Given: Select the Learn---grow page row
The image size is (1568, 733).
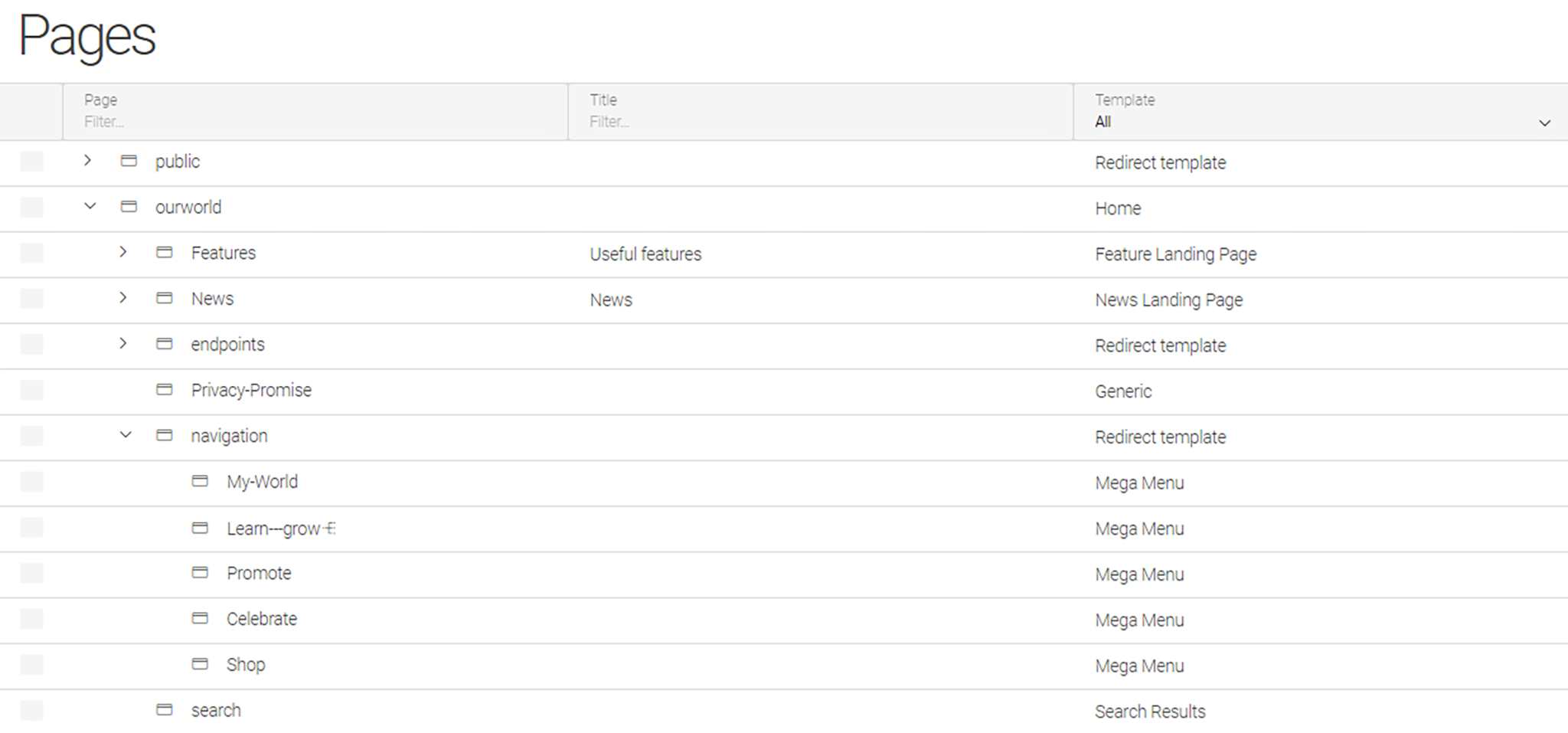Looking at the screenshot, I should (x=273, y=528).
